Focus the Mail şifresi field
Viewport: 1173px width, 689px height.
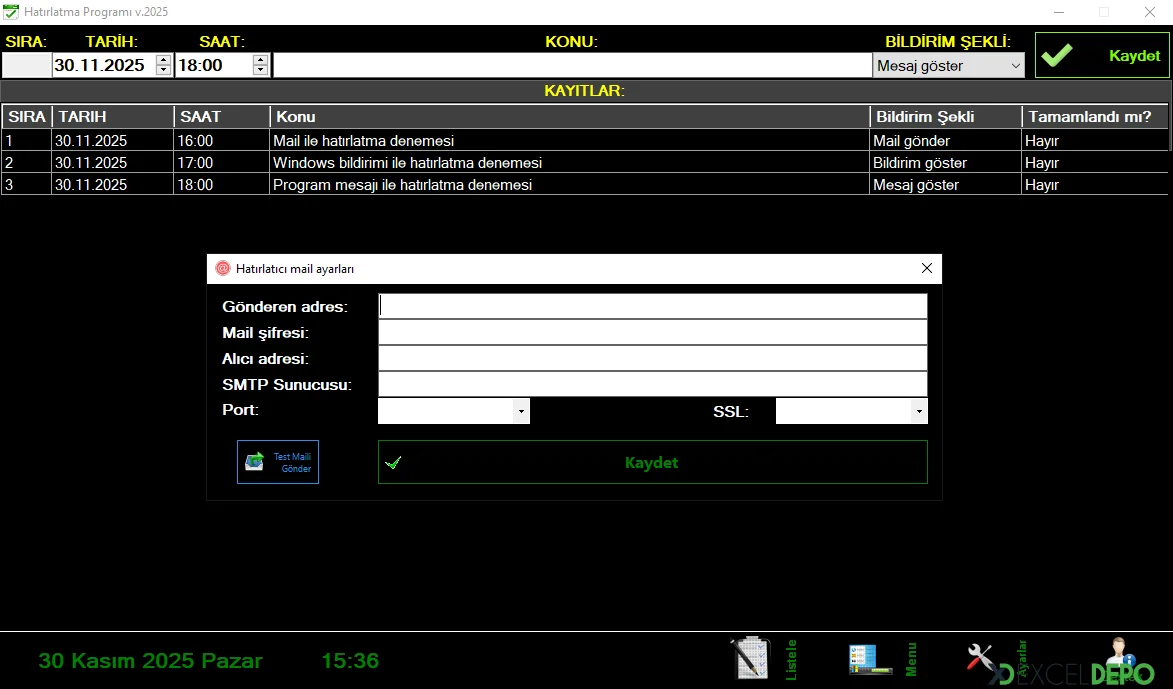[652, 332]
